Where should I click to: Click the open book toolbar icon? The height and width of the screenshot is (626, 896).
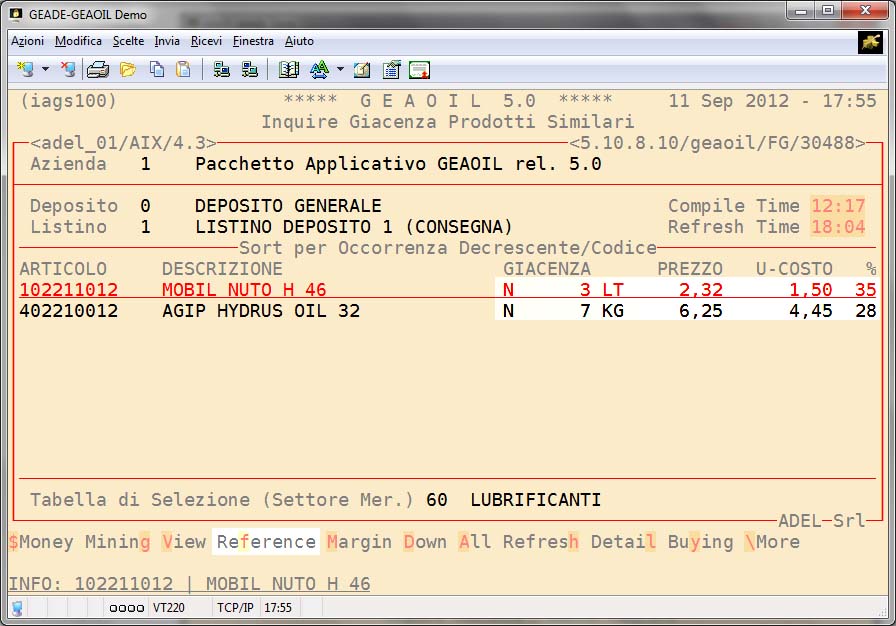click(x=289, y=69)
